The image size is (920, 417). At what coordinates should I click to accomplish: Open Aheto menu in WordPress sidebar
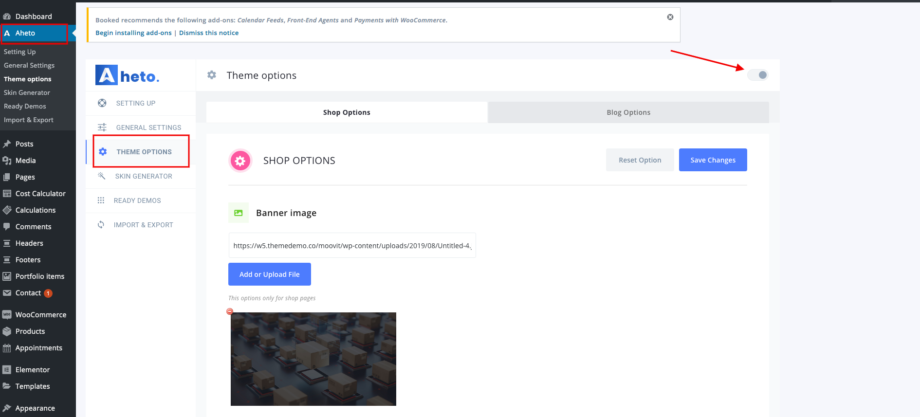(34, 33)
